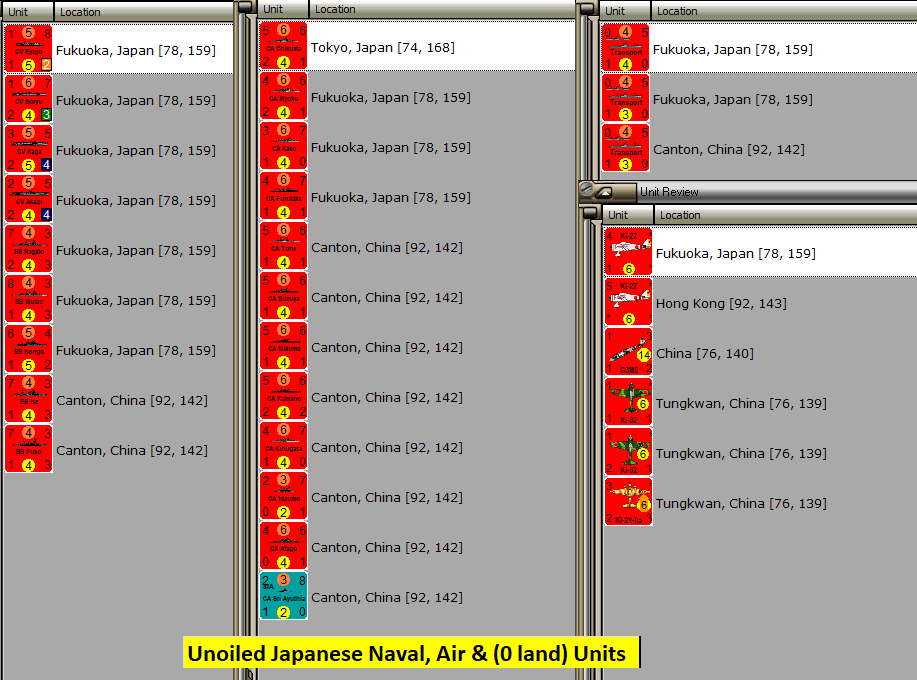This screenshot has height=680, width=917.
Task: Select the CA Kako cruiser counter
Action: point(284,146)
